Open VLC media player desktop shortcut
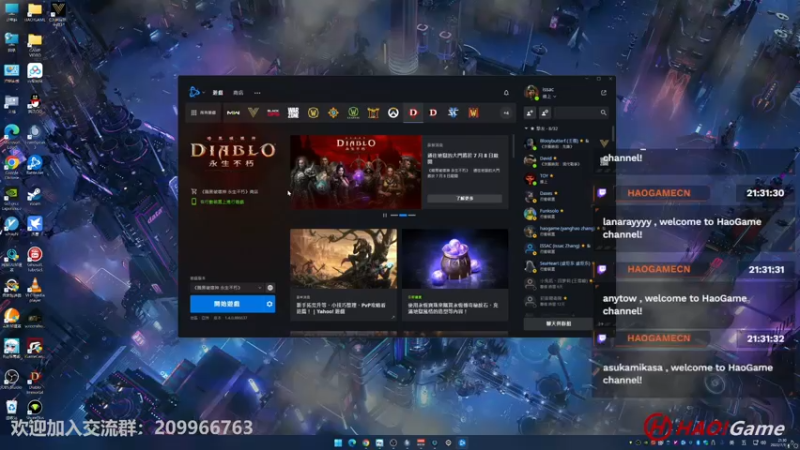Image resolution: width=800 pixels, height=450 pixels. (35, 289)
